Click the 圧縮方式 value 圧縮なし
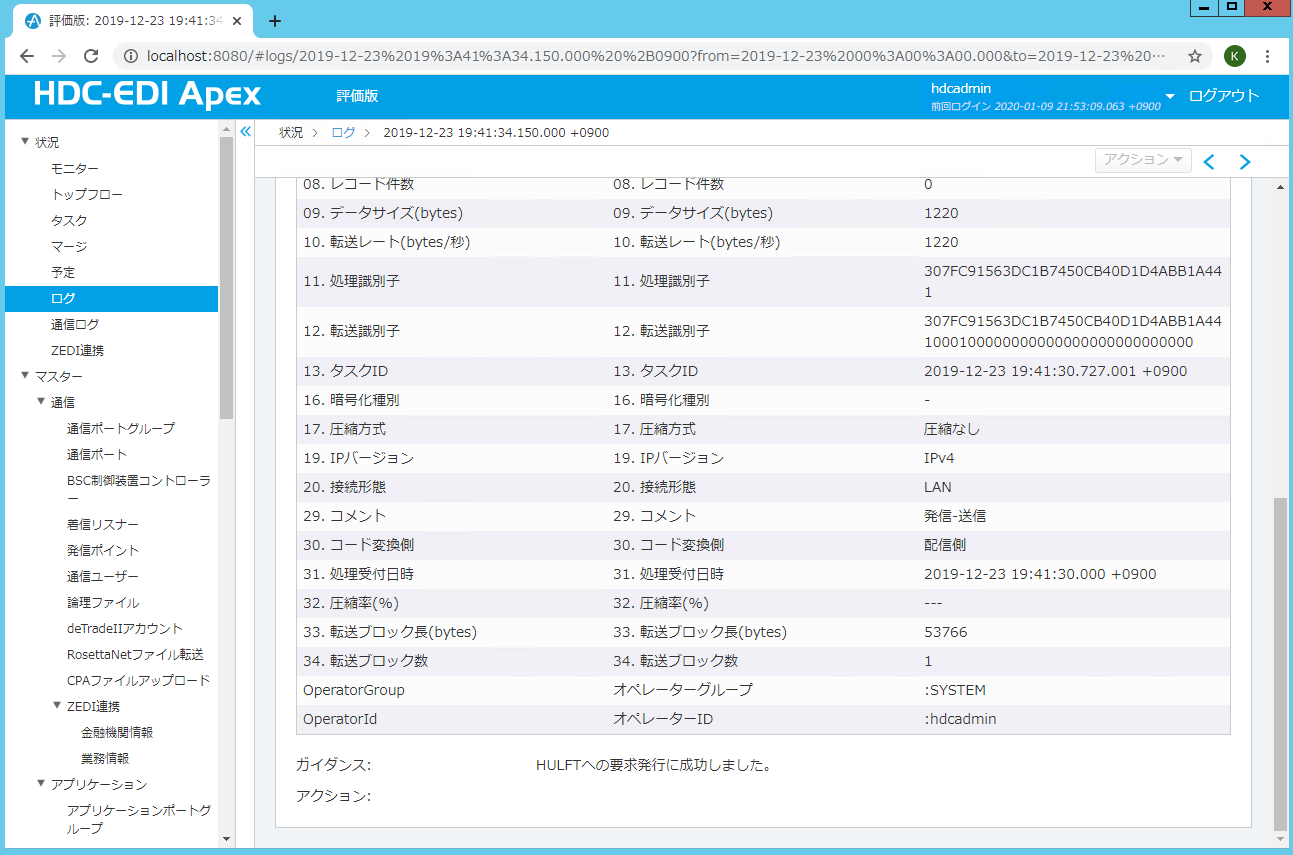The height and width of the screenshot is (855, 1293). pyautogui.click(x=952, y=429)
